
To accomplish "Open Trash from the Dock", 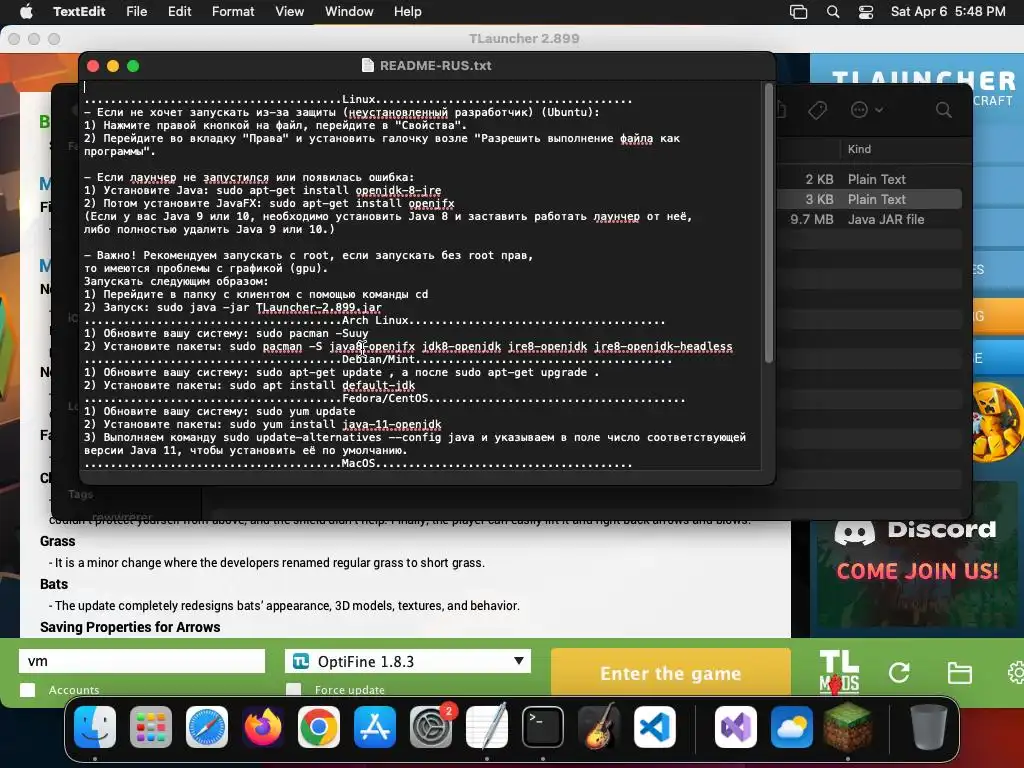I will [929, 727].
